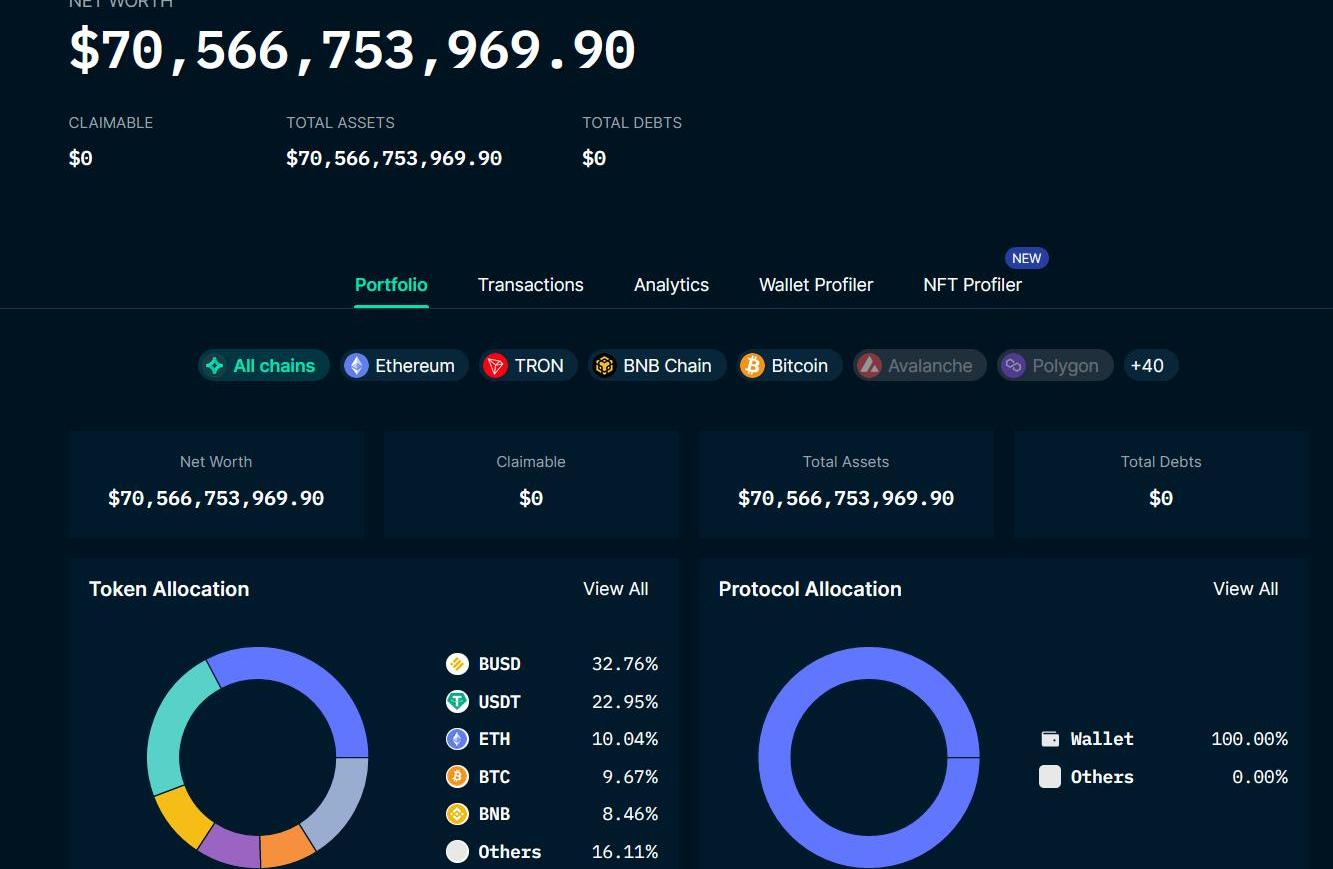The height and width of the screenshot is (869, 1333).
Task: Open the Transactions tab
Action: tap(530, 285)
